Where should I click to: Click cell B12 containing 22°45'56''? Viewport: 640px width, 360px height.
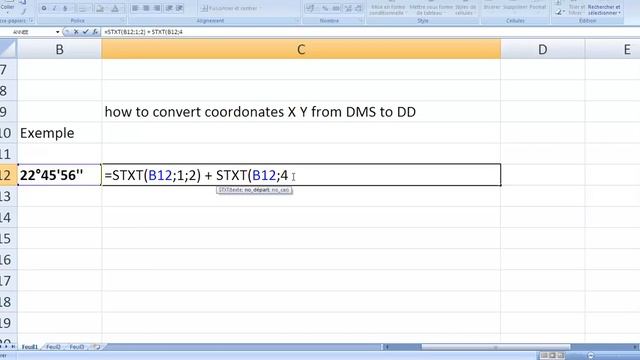[60, 175]
